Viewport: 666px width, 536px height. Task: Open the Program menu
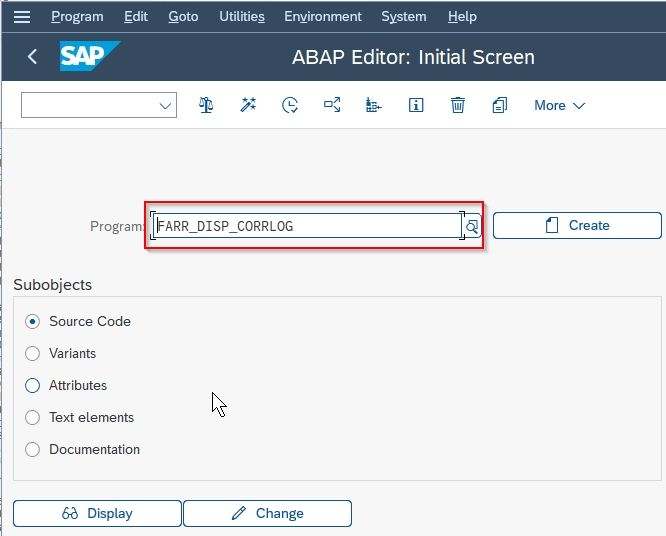pos(77,17)
